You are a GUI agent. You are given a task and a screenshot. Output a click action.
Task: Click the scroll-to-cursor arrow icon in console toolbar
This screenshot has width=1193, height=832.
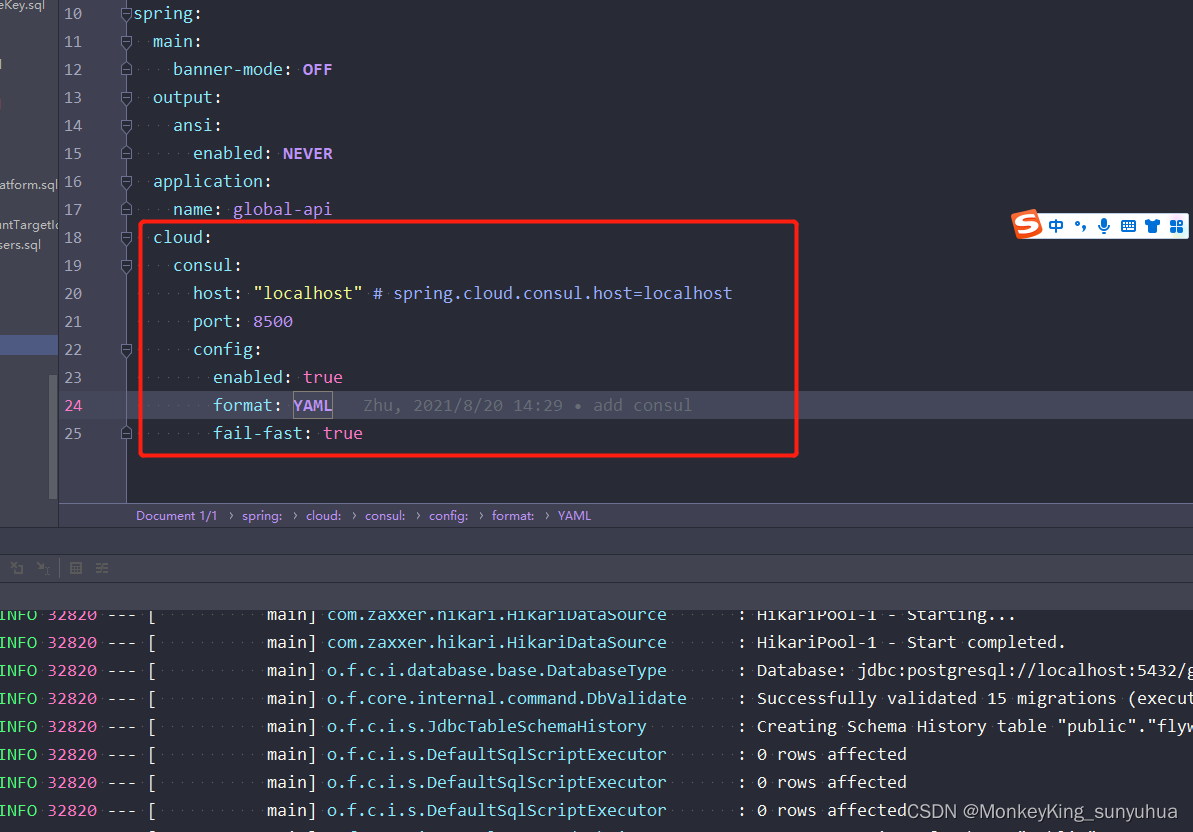(43, 568)
